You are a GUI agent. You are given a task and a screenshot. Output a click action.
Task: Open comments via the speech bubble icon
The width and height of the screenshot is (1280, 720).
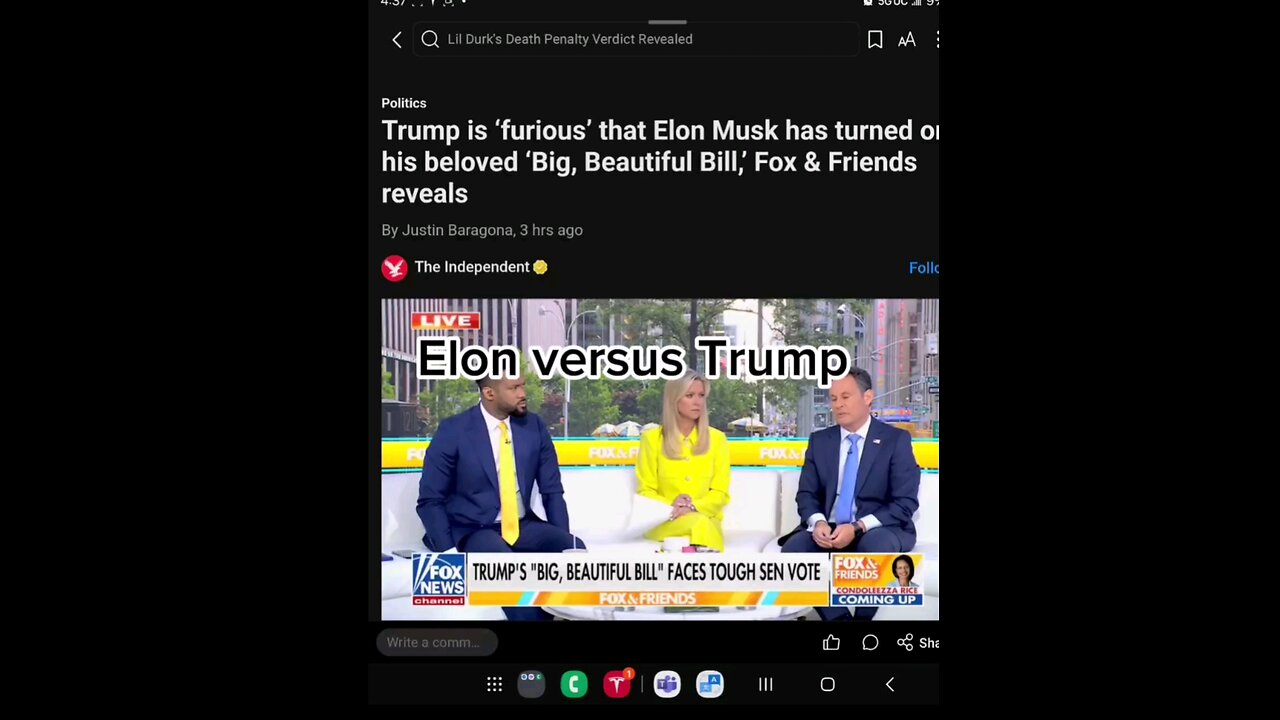pyautogui.click(x=870, y=643)
